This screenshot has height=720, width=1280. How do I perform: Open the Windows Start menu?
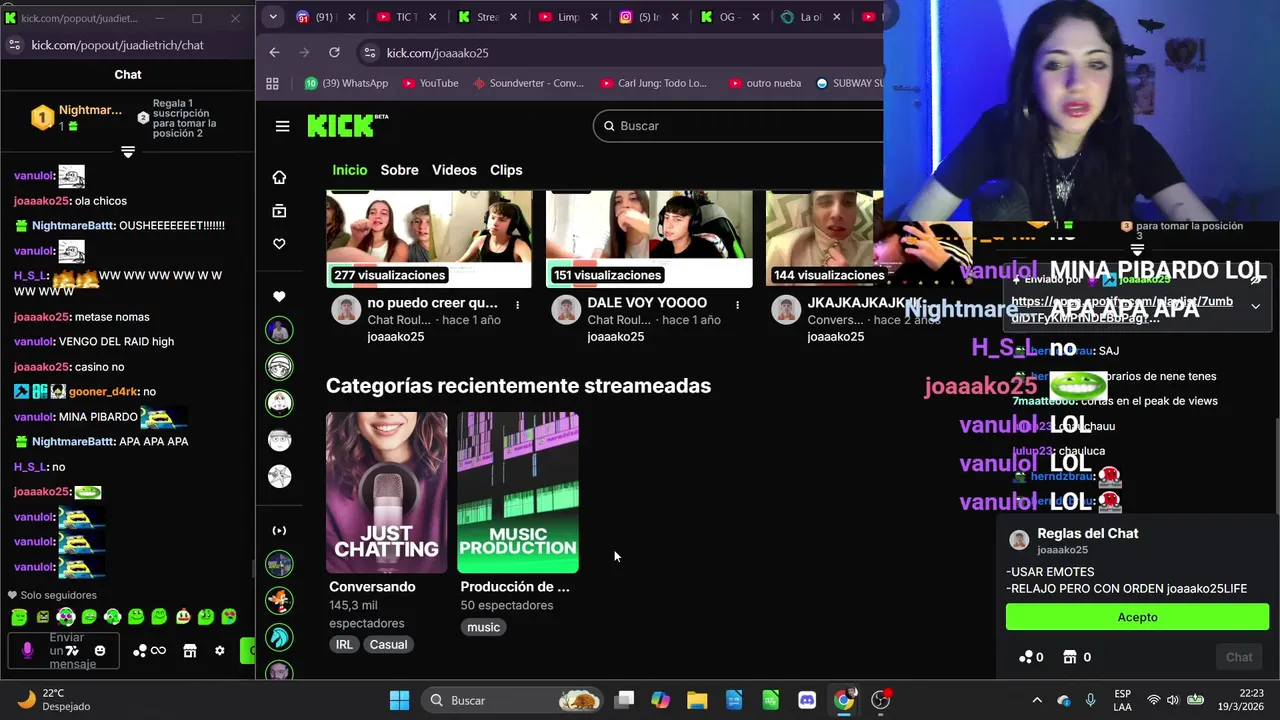(x=399, y=700)
